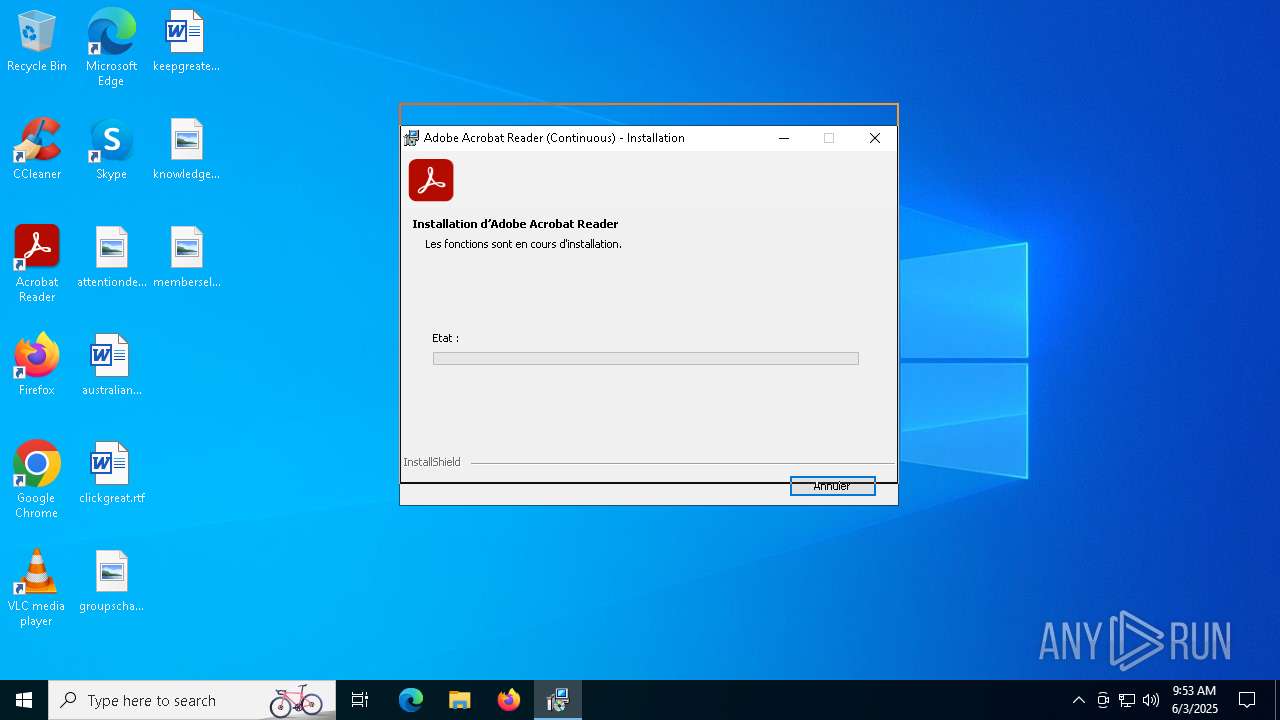Open Firefox from taskbar
Screen dimensions: 1280x720
(509, 700)
